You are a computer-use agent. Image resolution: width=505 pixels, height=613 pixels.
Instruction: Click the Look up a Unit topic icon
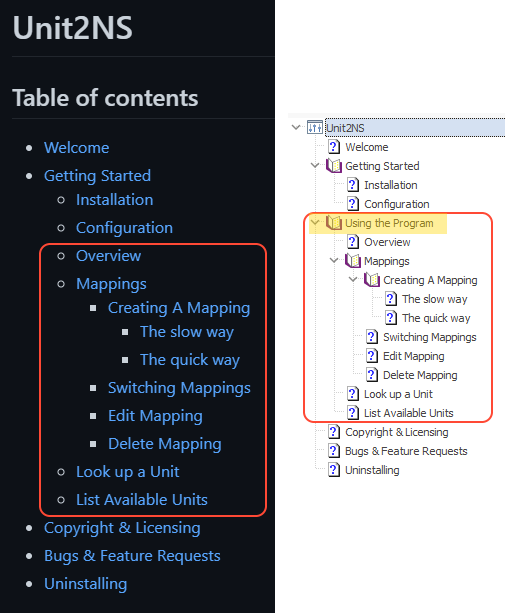click(x=353, y=394)
